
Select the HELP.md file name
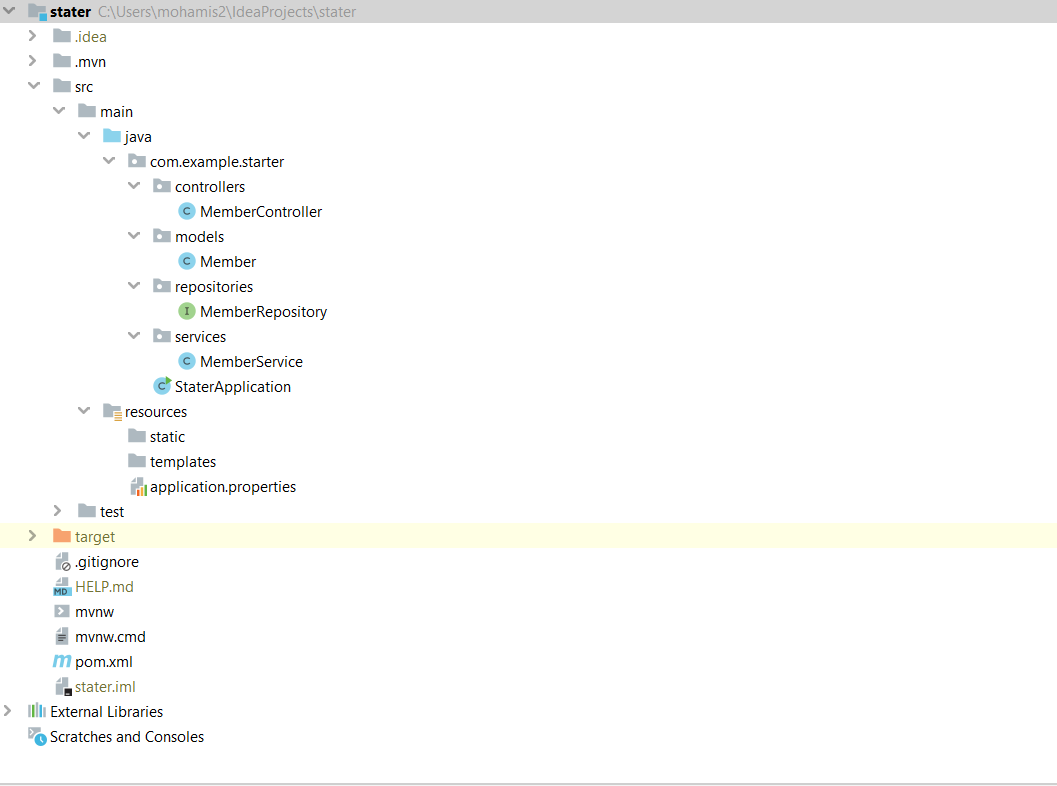pyautogui.click(x=104, y=586)
